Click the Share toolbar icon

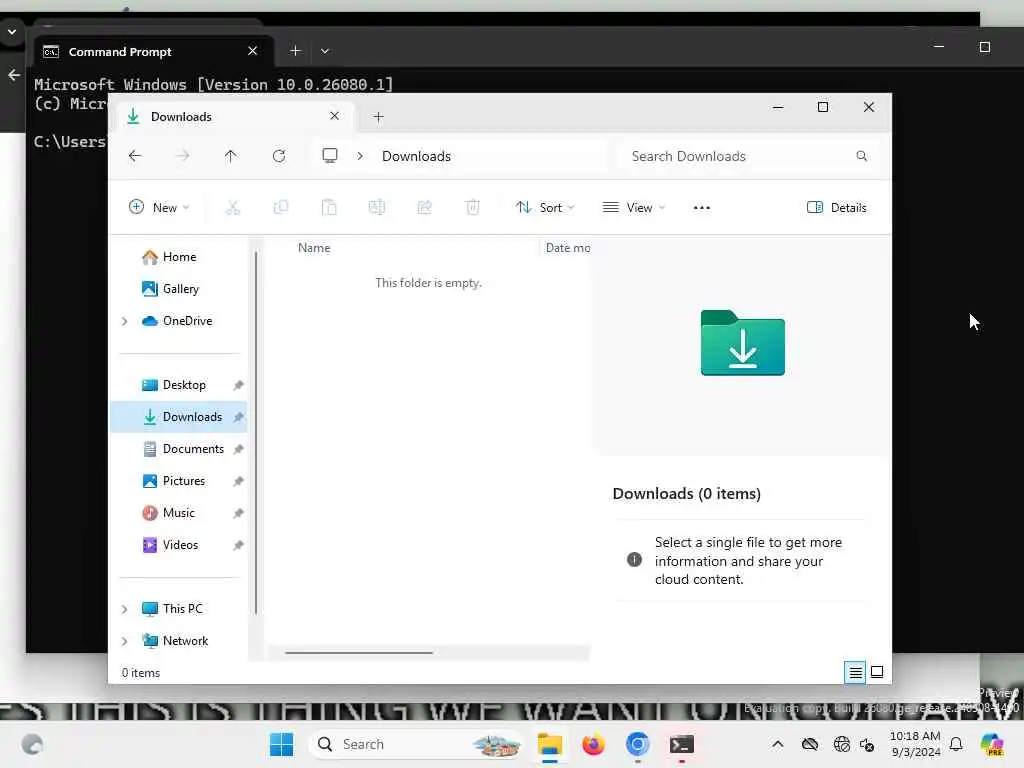(x=424, y=208)
